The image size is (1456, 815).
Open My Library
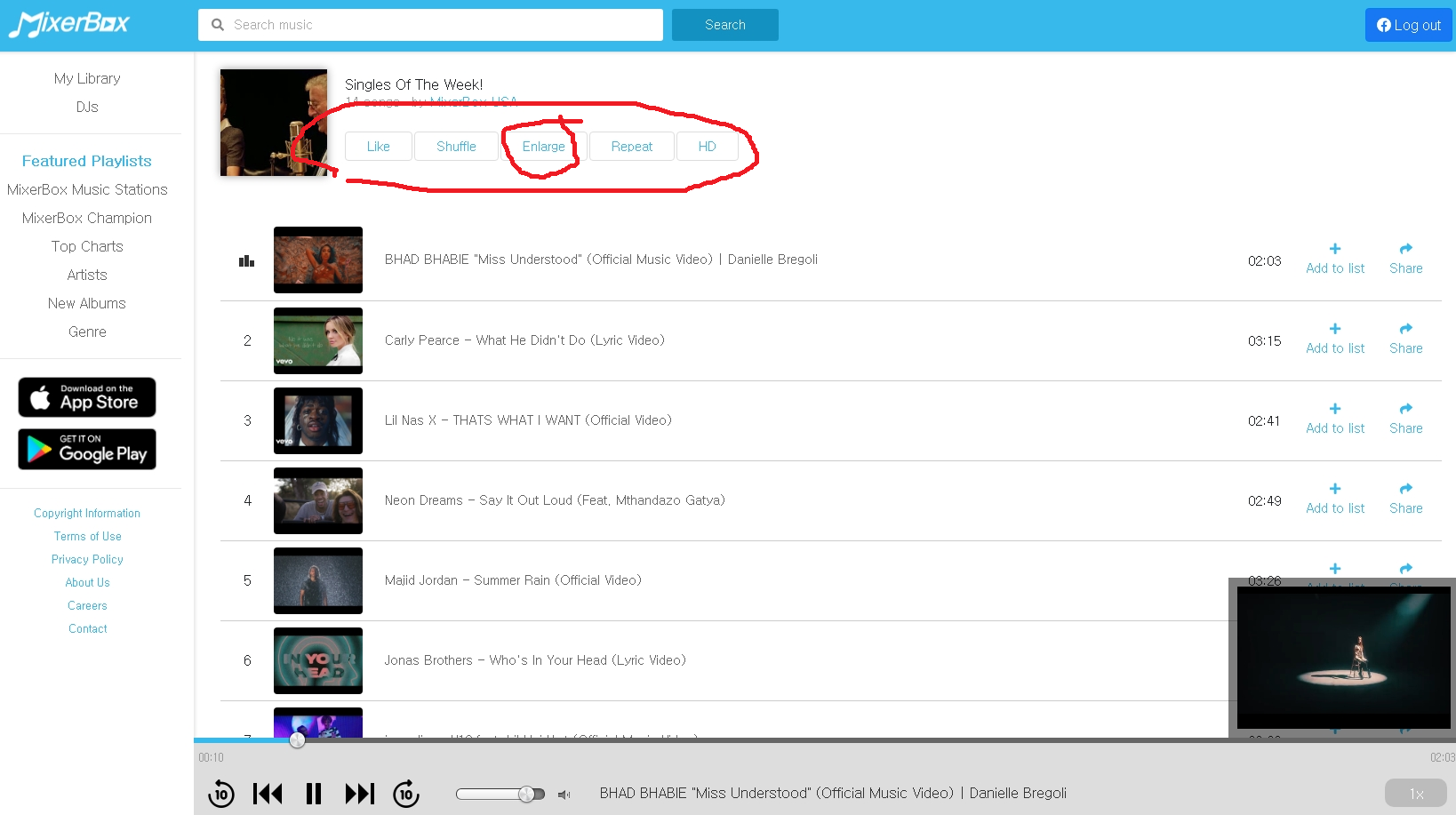[87, 78]
